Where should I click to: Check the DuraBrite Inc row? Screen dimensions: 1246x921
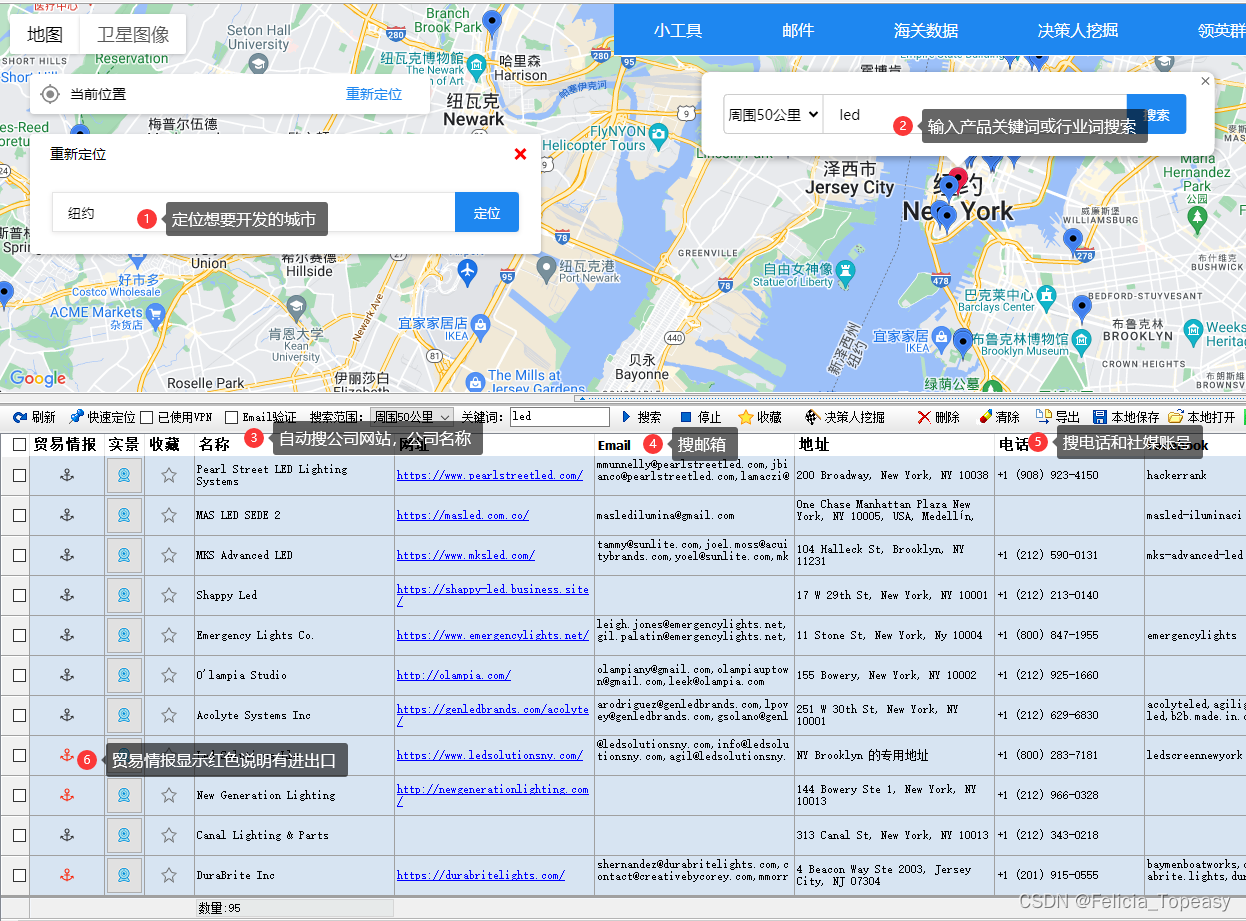(20, 875)
